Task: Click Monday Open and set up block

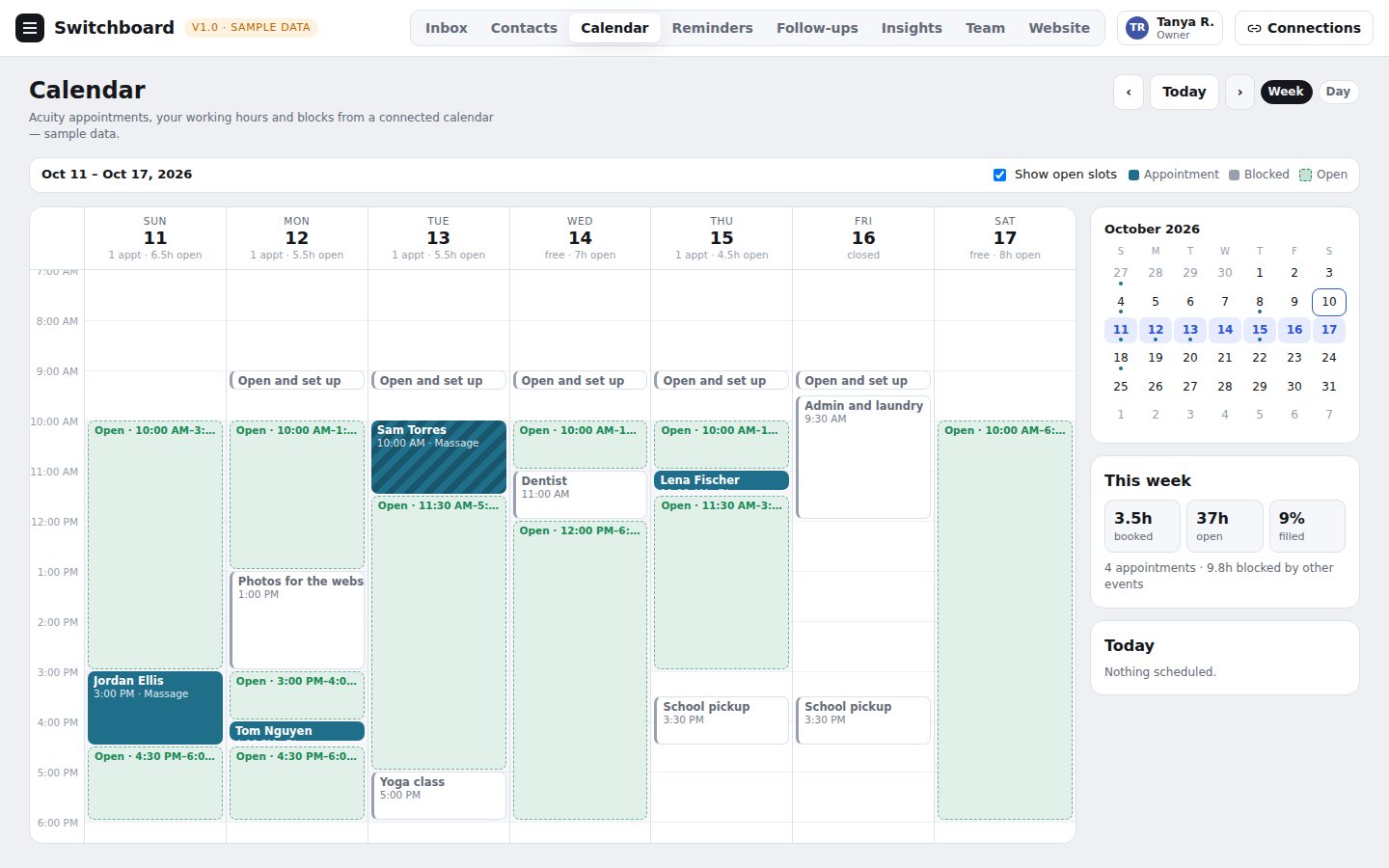Action: click(297, 380)
